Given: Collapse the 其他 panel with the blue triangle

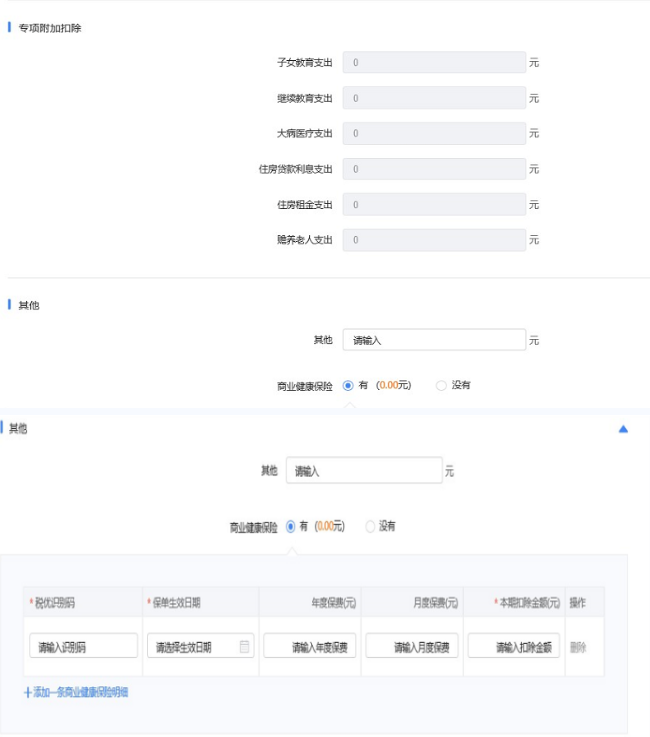Looking at the screenshot, I should (623, 429).
